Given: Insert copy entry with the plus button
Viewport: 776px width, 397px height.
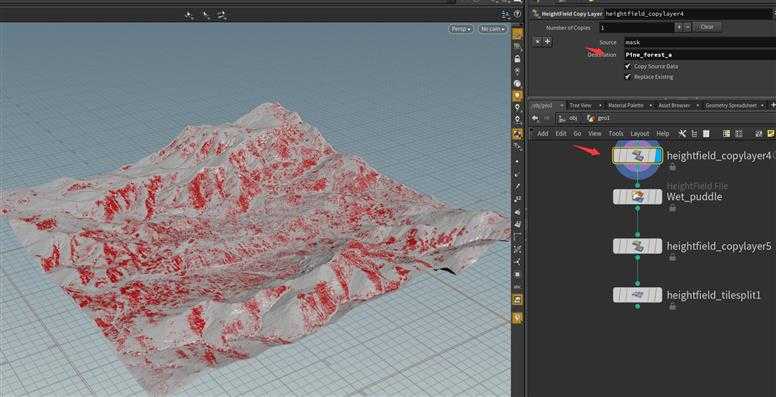Looking at the screenshot, I should point(547,42).
